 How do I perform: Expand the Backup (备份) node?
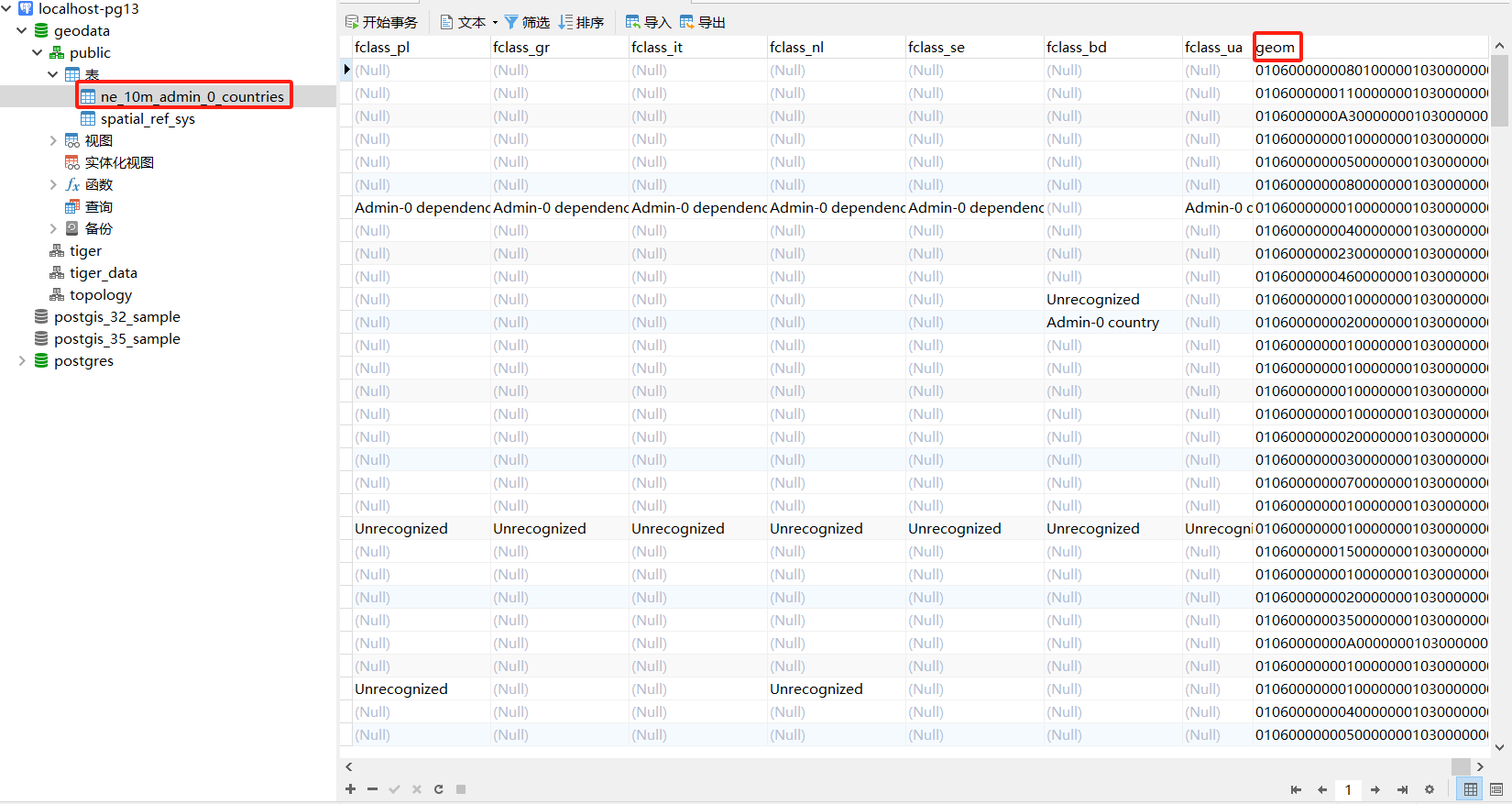click(x=53, y=228)
